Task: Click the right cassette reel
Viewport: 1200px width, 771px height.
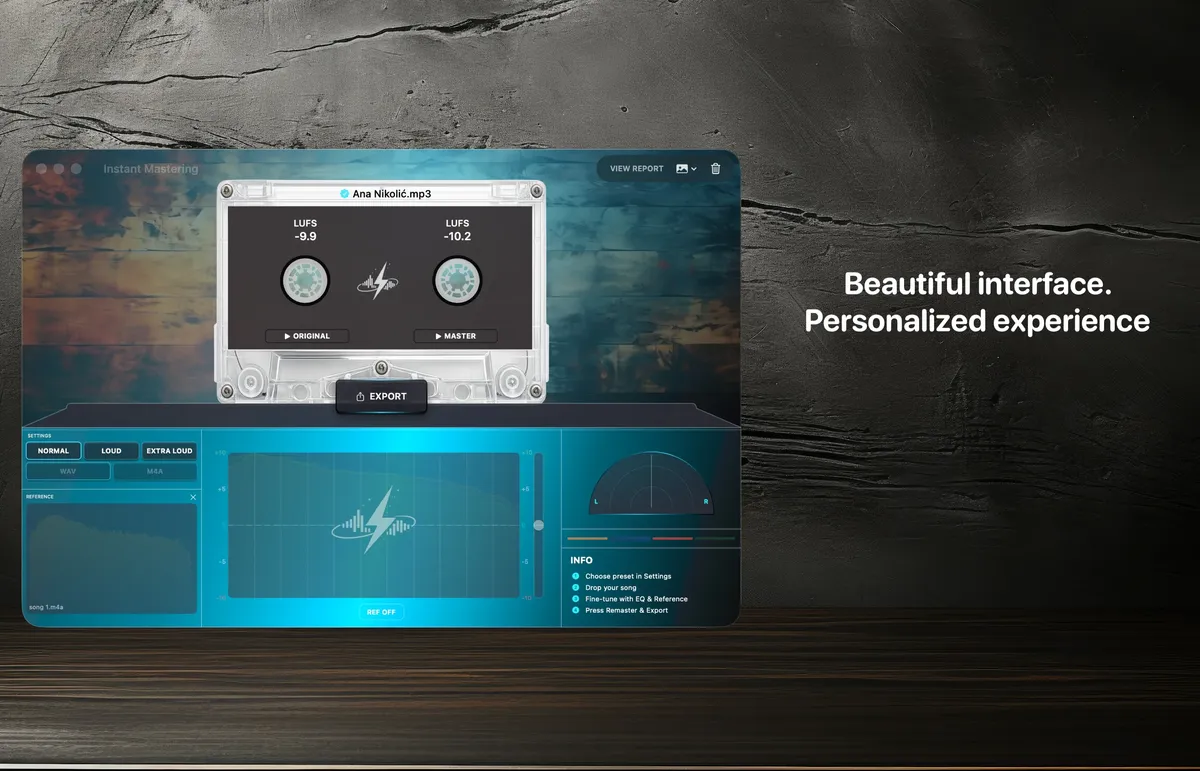Action: (457, 281)
